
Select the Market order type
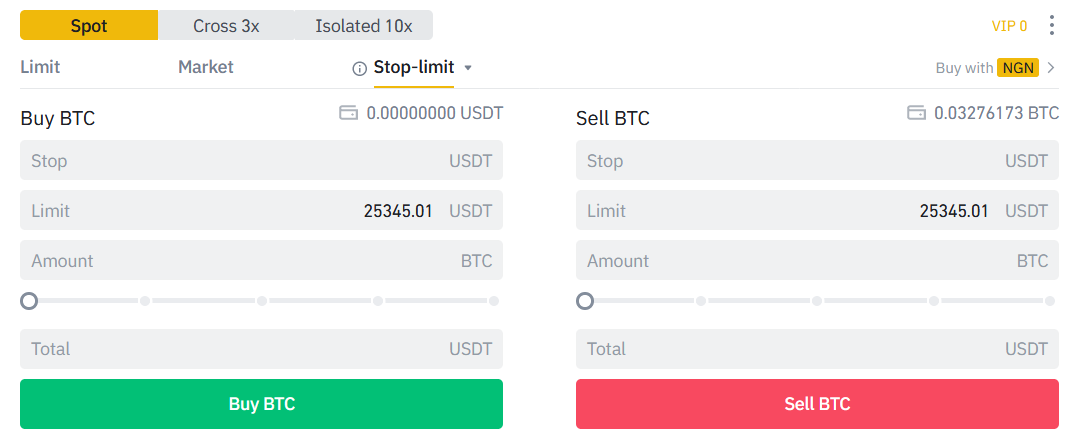[206, 67]
